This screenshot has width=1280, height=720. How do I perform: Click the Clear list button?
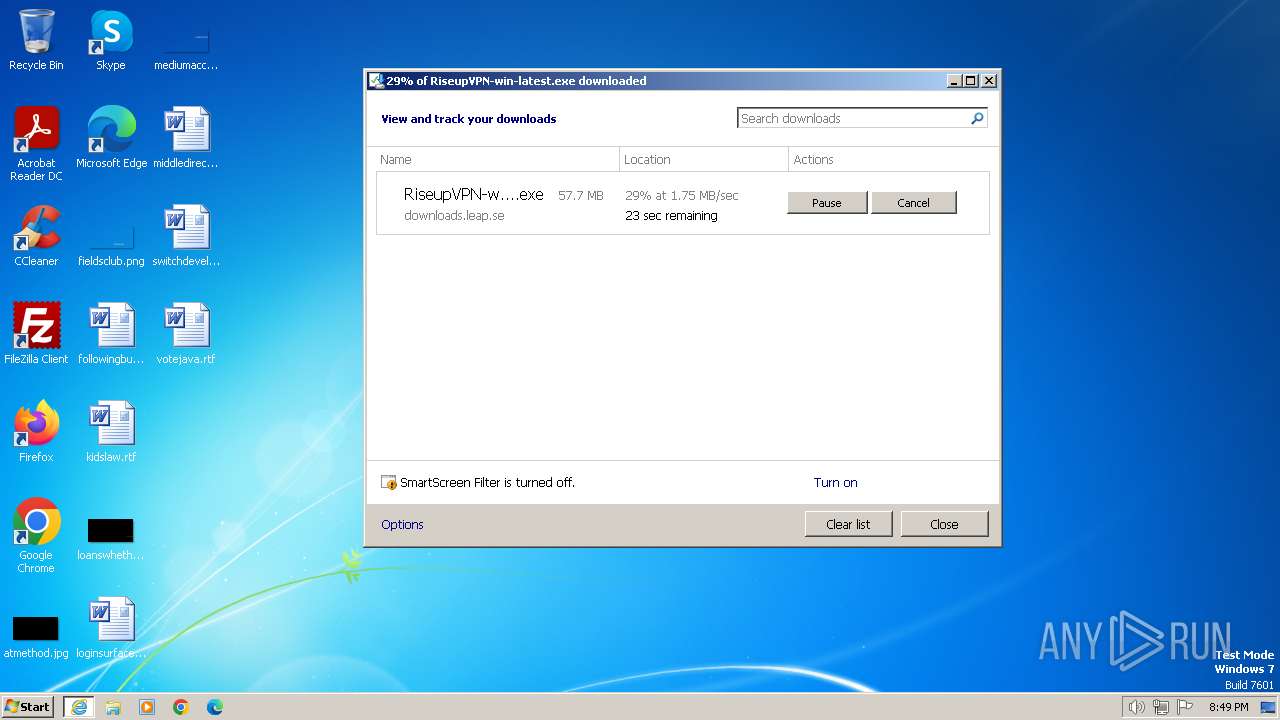tap(848, 524)
